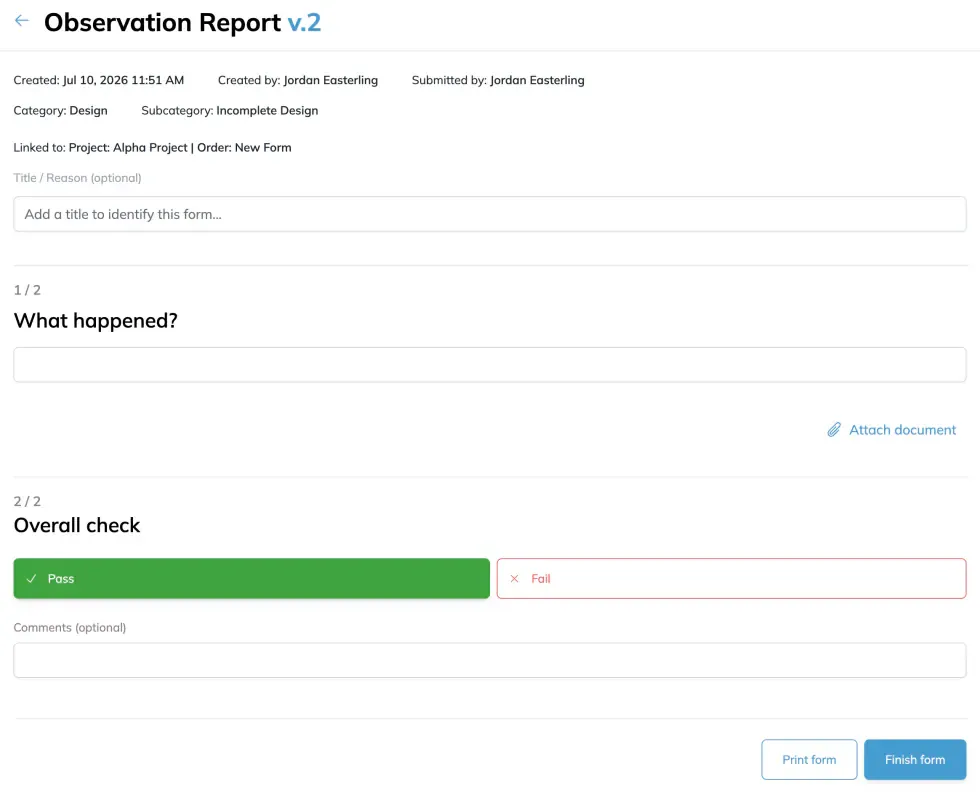The width and height of the screenshot is (980, 800).
Task: Click the Attach document link
Action: pos(902,429)
